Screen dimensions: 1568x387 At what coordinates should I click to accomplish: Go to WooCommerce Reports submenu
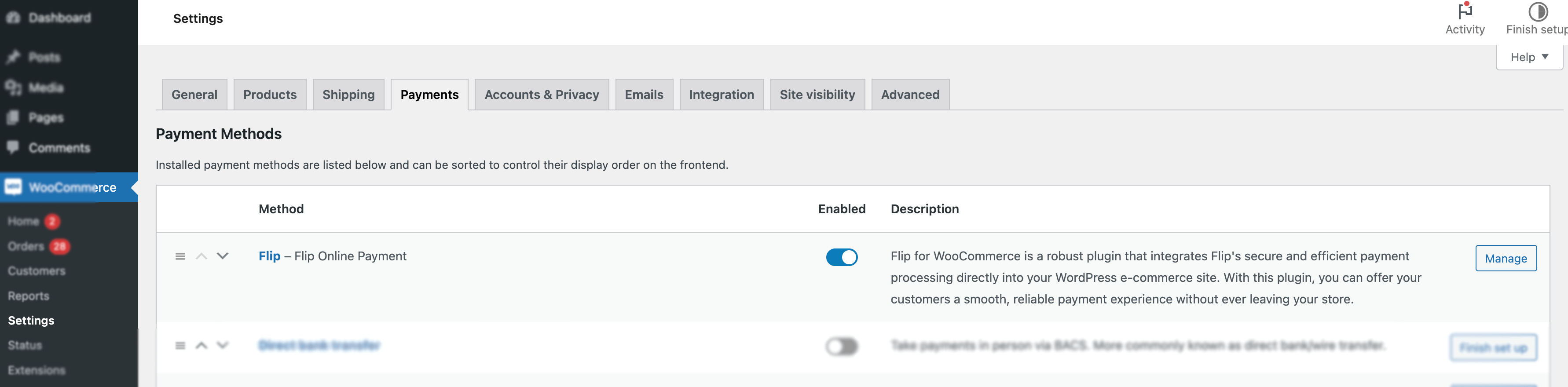tap(28, 296)
